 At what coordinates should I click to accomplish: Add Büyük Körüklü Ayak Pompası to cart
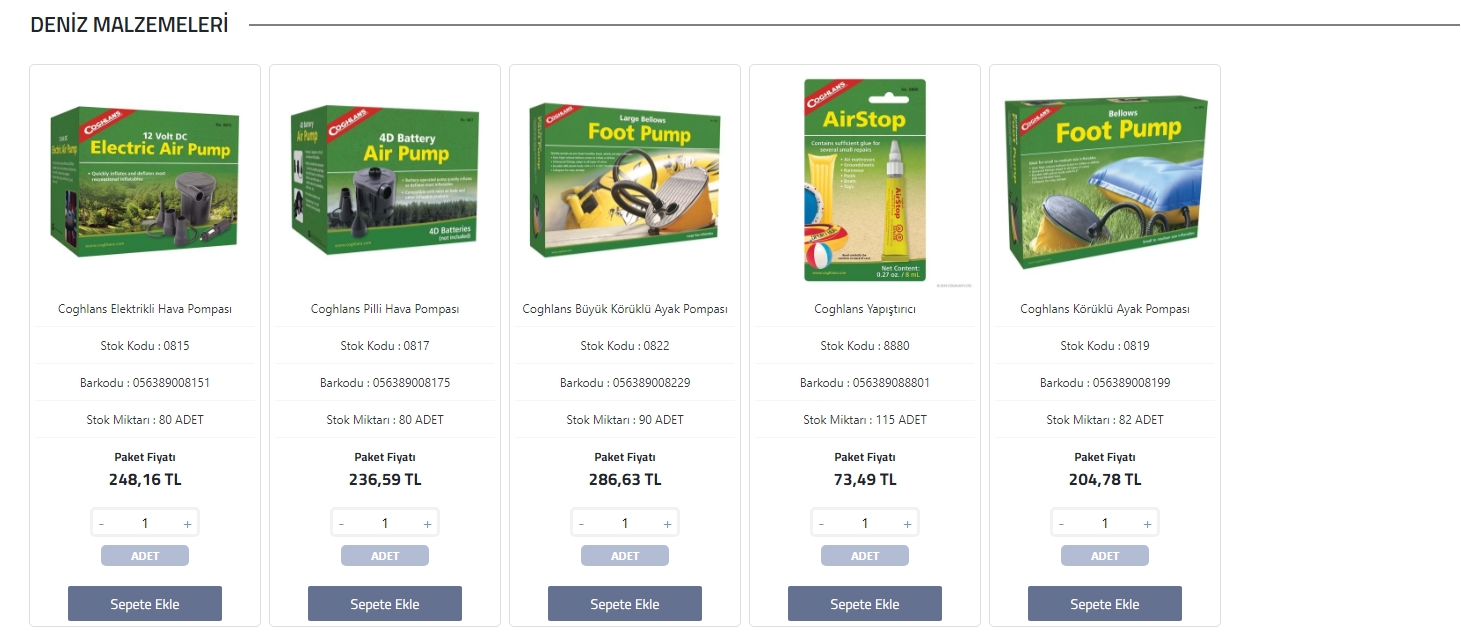625,604
